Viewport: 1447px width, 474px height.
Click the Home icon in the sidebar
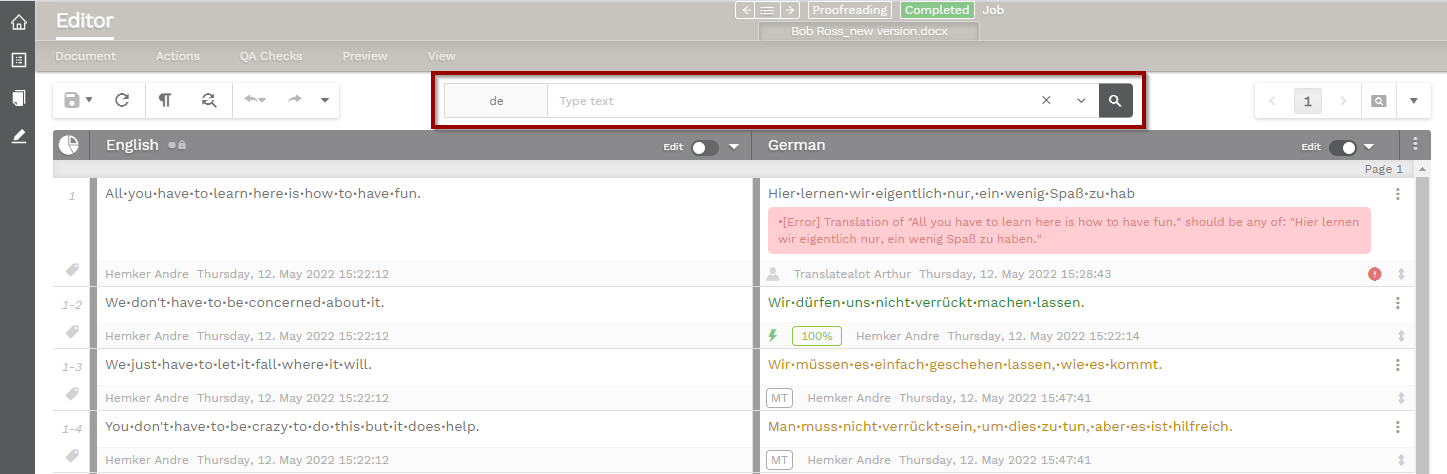click(18, 22)
